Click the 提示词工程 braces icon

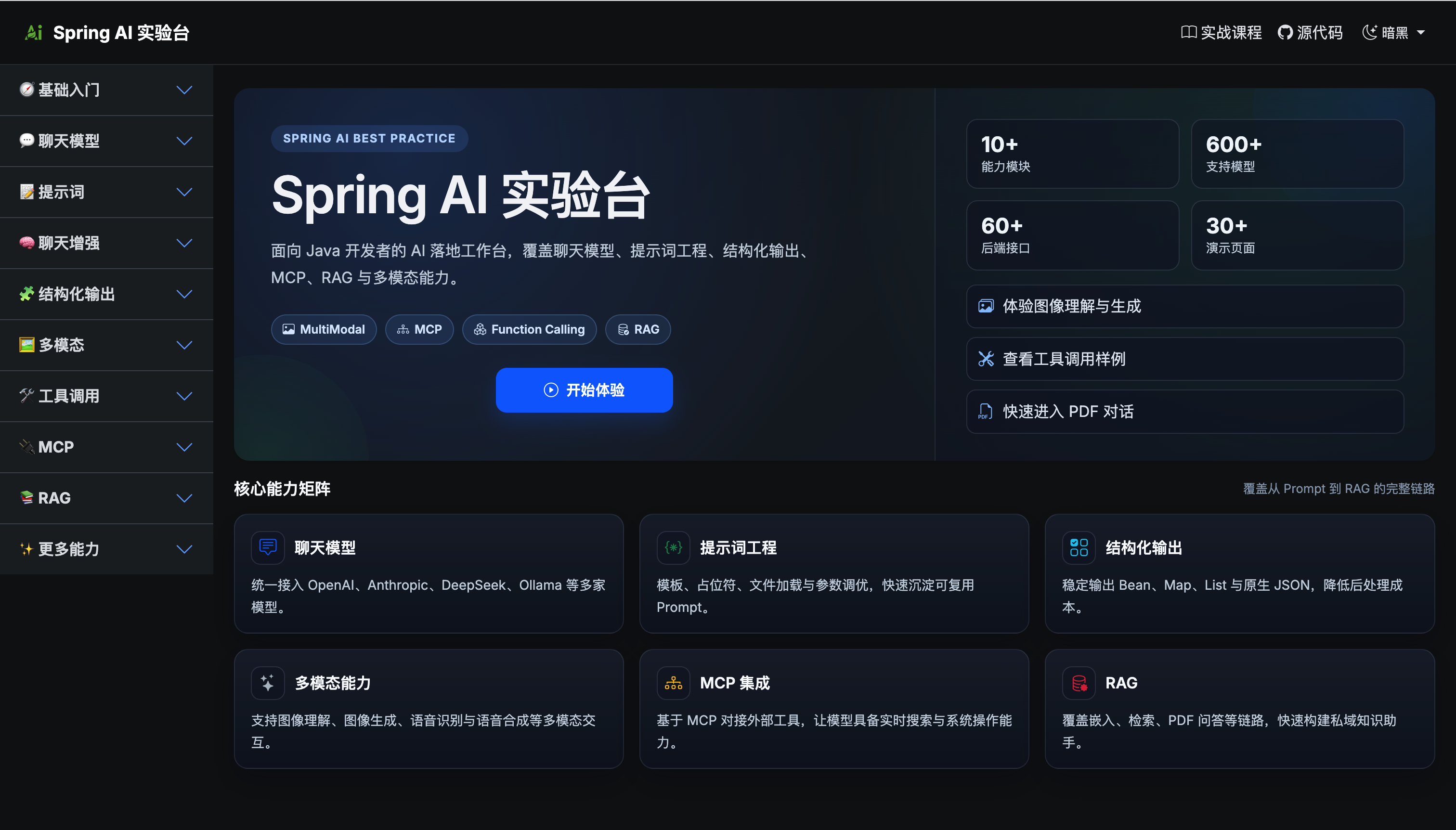(x=673, y=547)
